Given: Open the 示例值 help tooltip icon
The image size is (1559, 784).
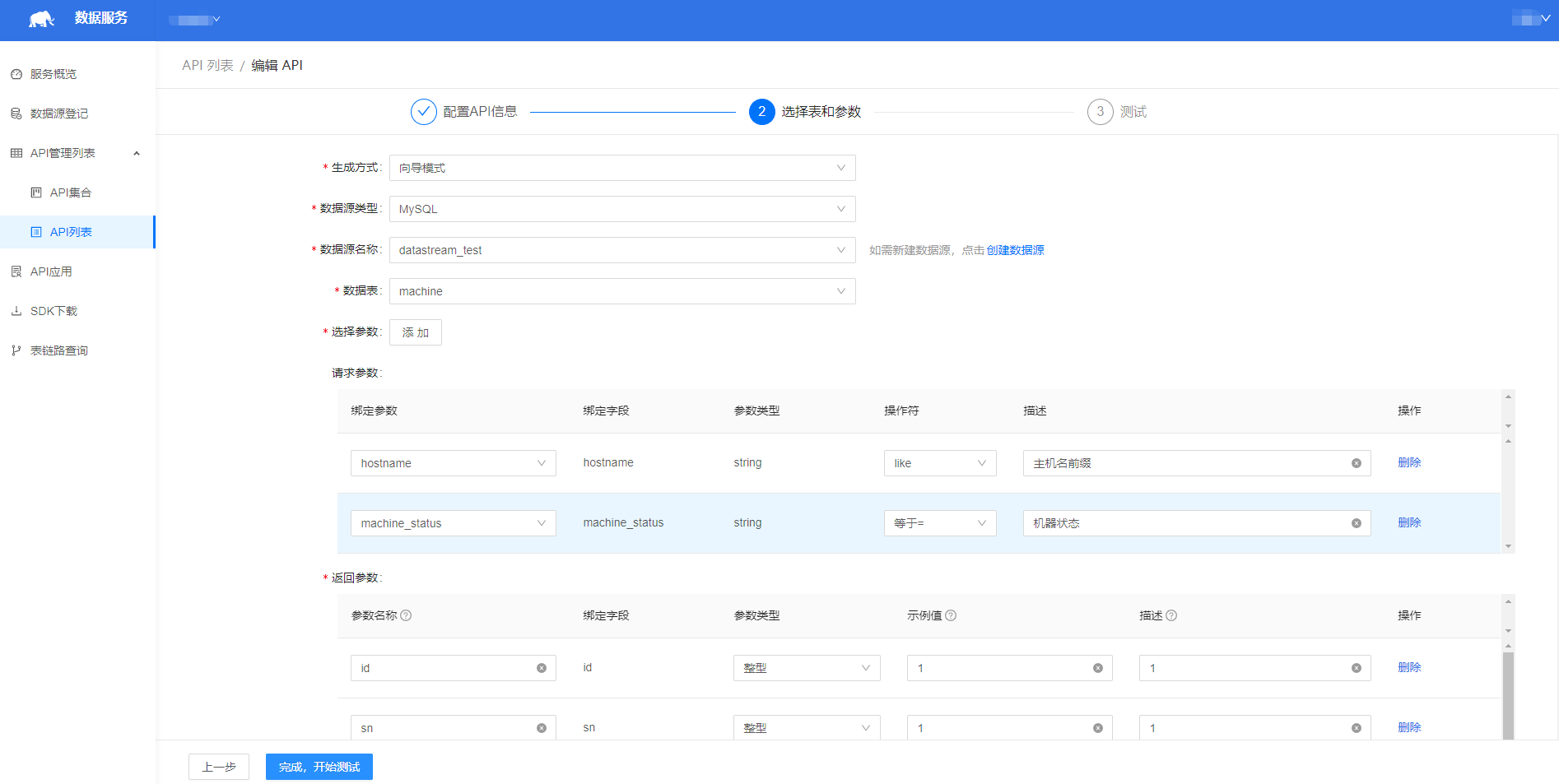Looking at the screenshot, I should click(x=952, y=615).
